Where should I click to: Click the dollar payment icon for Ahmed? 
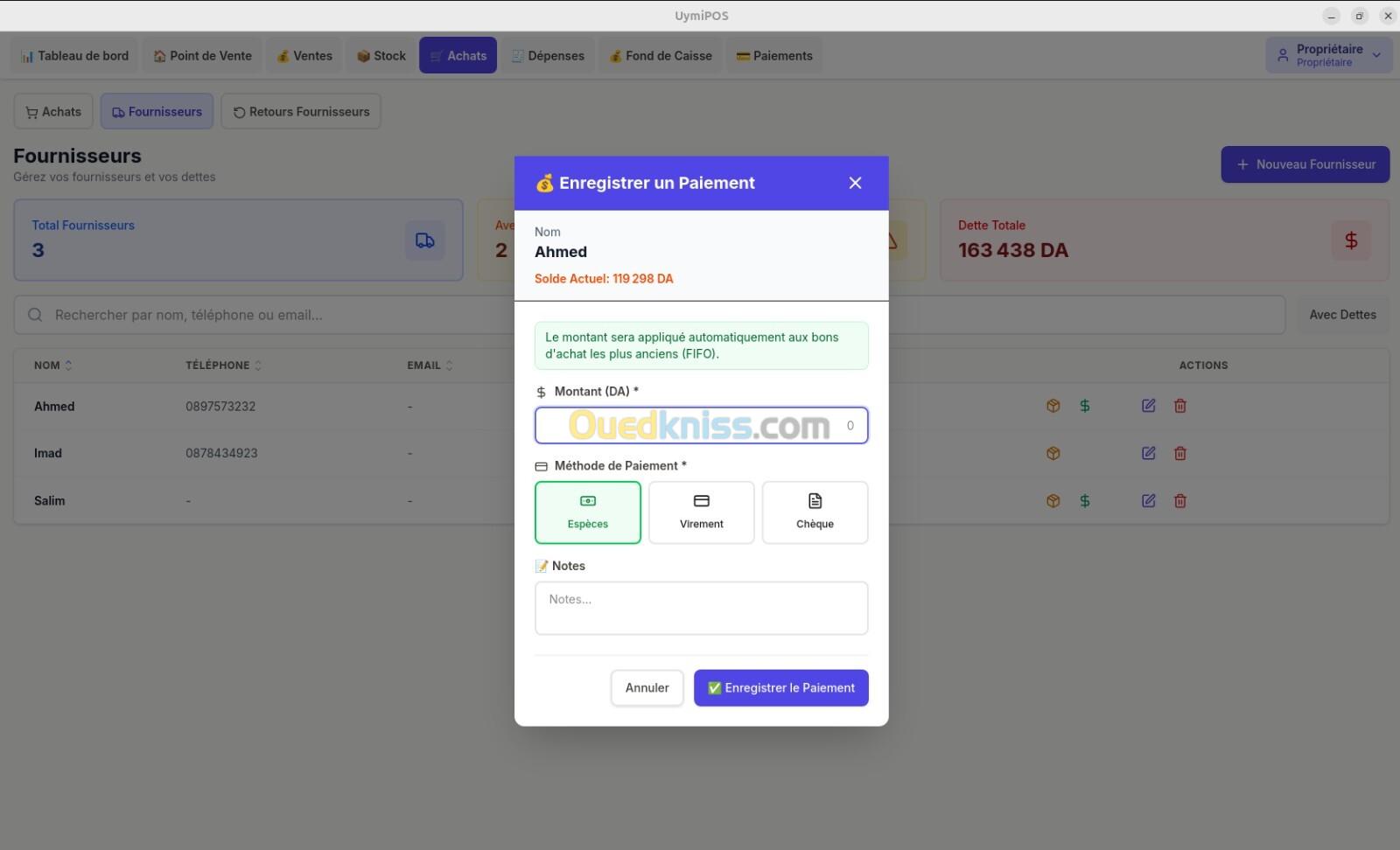[x=1085, y=406]
